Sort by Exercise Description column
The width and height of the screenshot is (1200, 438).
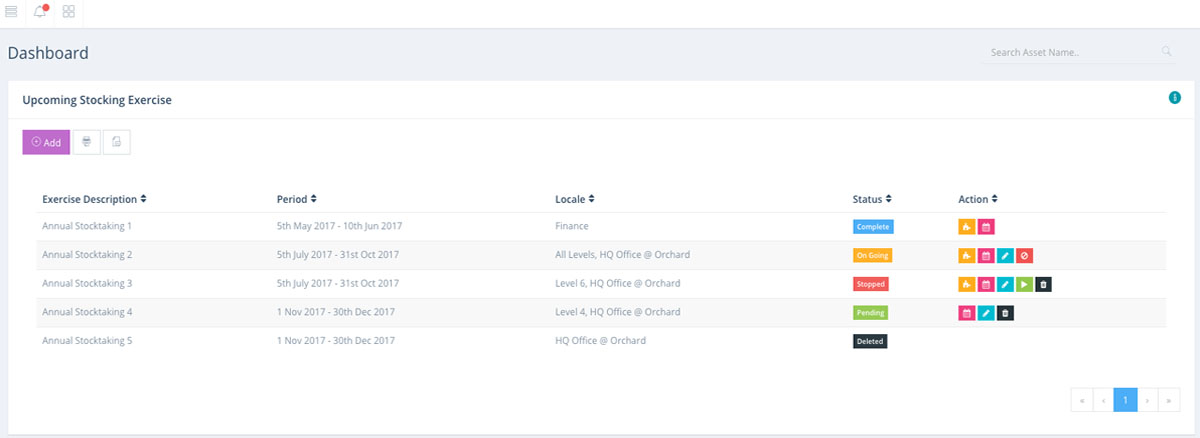pos(94,199)
